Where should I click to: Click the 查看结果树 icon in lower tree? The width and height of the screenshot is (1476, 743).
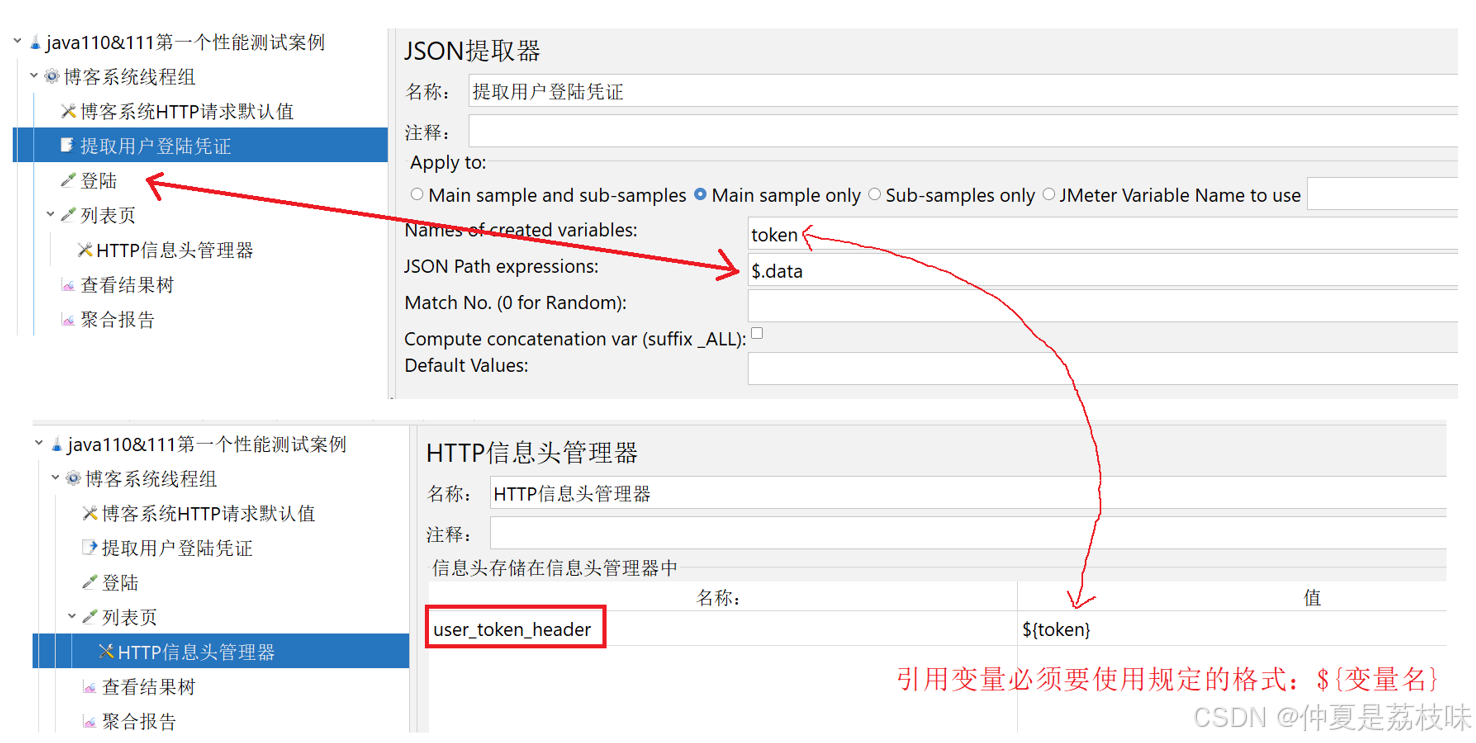click(90, 687)
